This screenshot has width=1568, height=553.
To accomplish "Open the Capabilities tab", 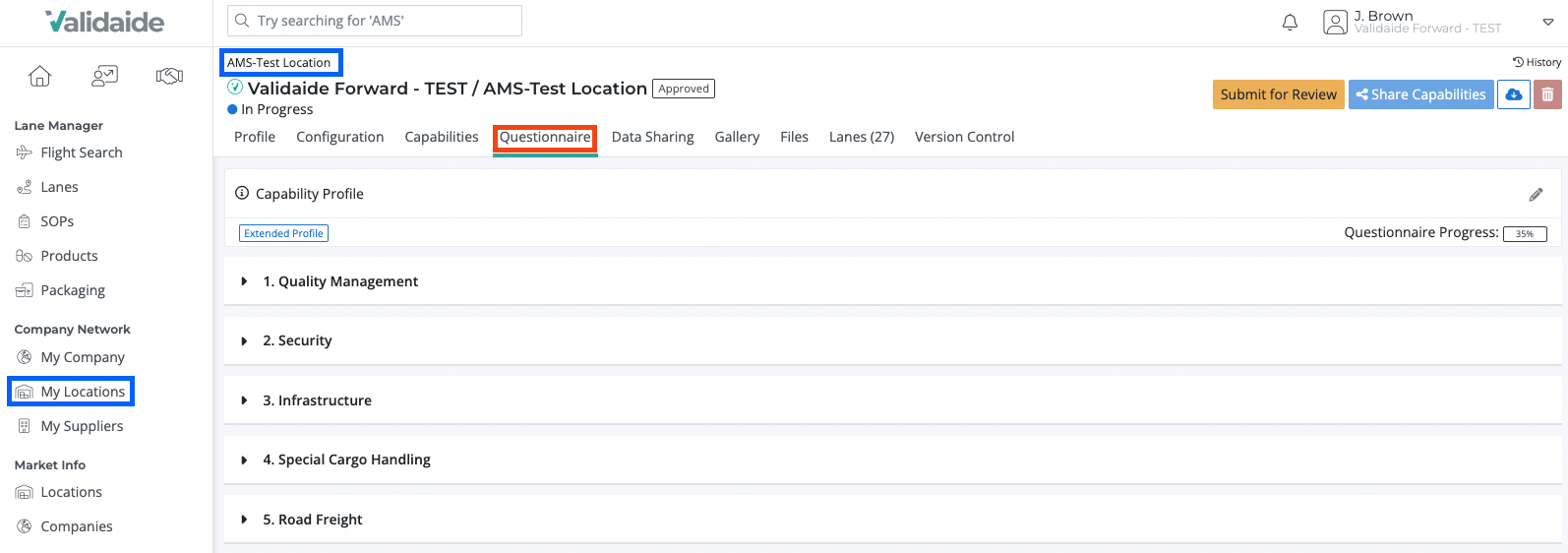I will tap(442, 137).
